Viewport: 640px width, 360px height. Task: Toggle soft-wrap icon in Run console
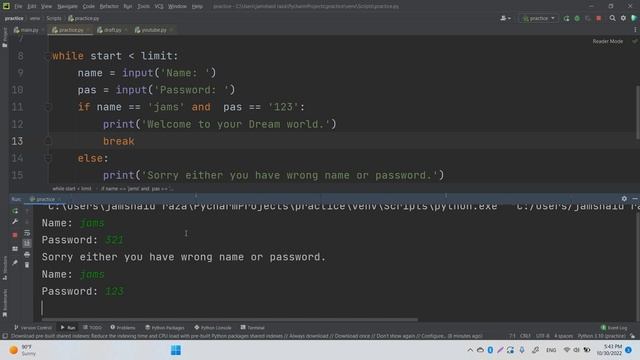tap(27, 233)
